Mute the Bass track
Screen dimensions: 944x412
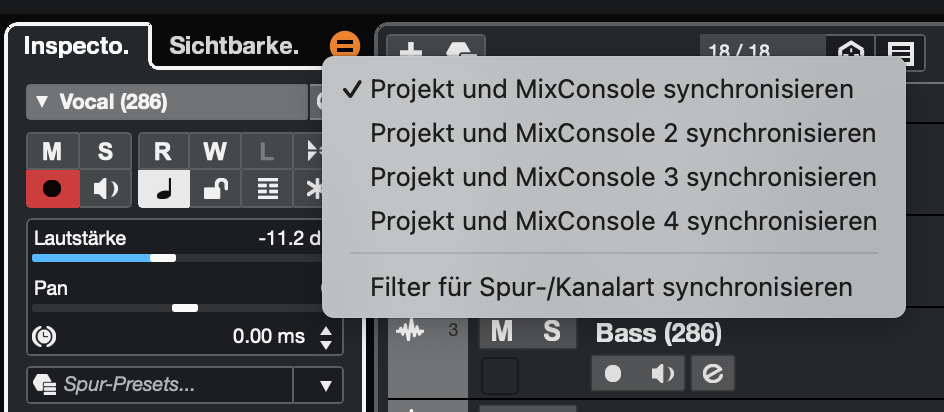(502, 332)
